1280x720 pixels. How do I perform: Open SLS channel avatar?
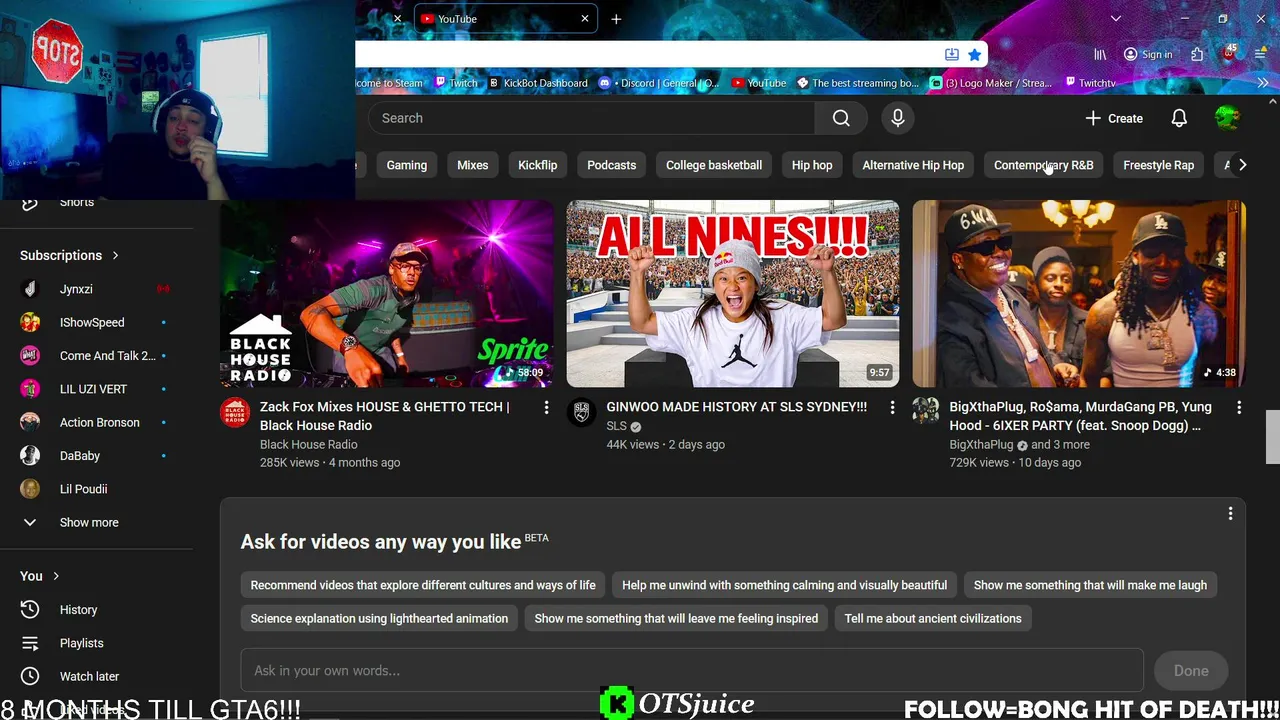[x=581, y=412]
